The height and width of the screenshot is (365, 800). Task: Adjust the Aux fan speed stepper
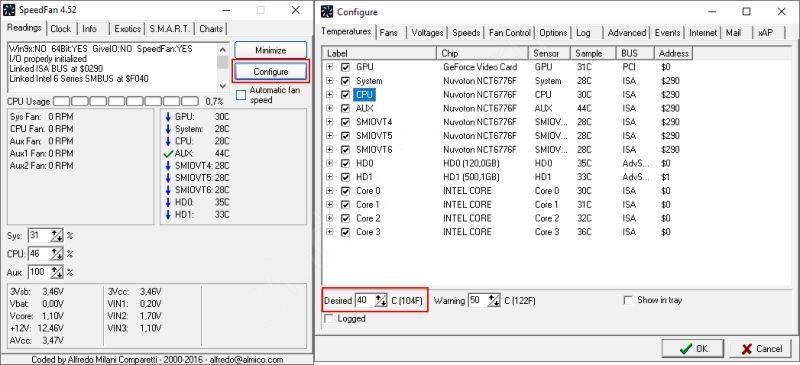(57, 272)
